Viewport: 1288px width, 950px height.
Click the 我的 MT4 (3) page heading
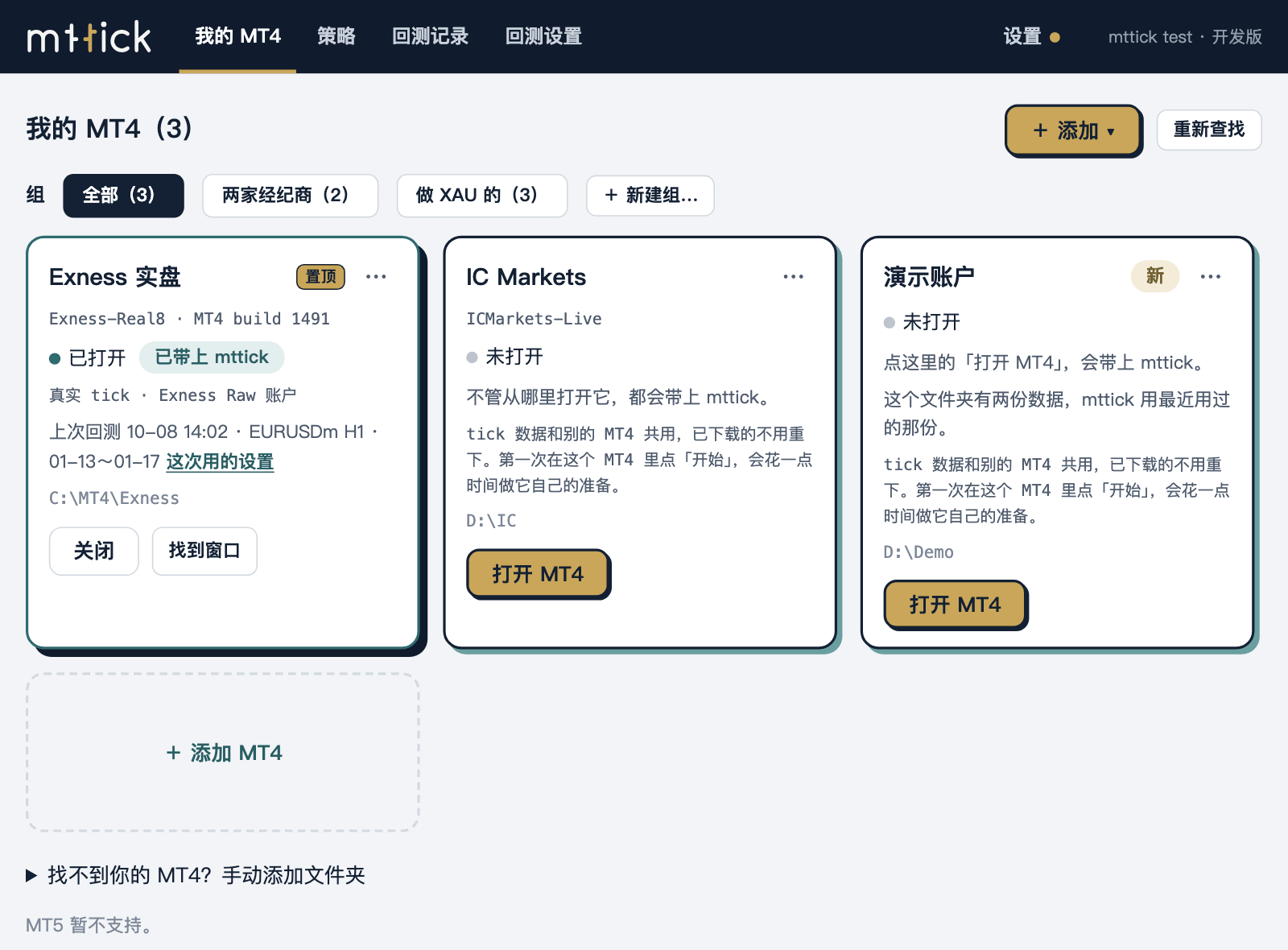point(109,129)
